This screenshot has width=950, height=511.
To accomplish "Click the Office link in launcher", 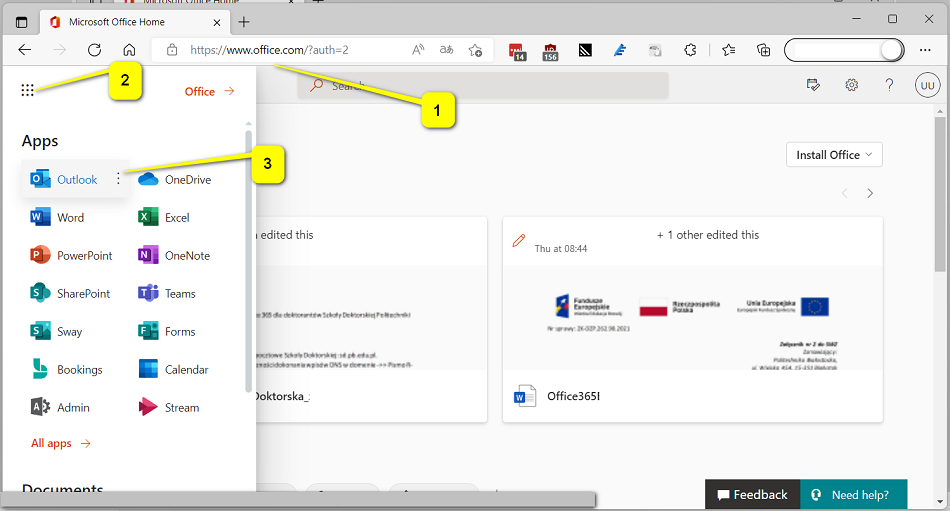I will 209,92.
